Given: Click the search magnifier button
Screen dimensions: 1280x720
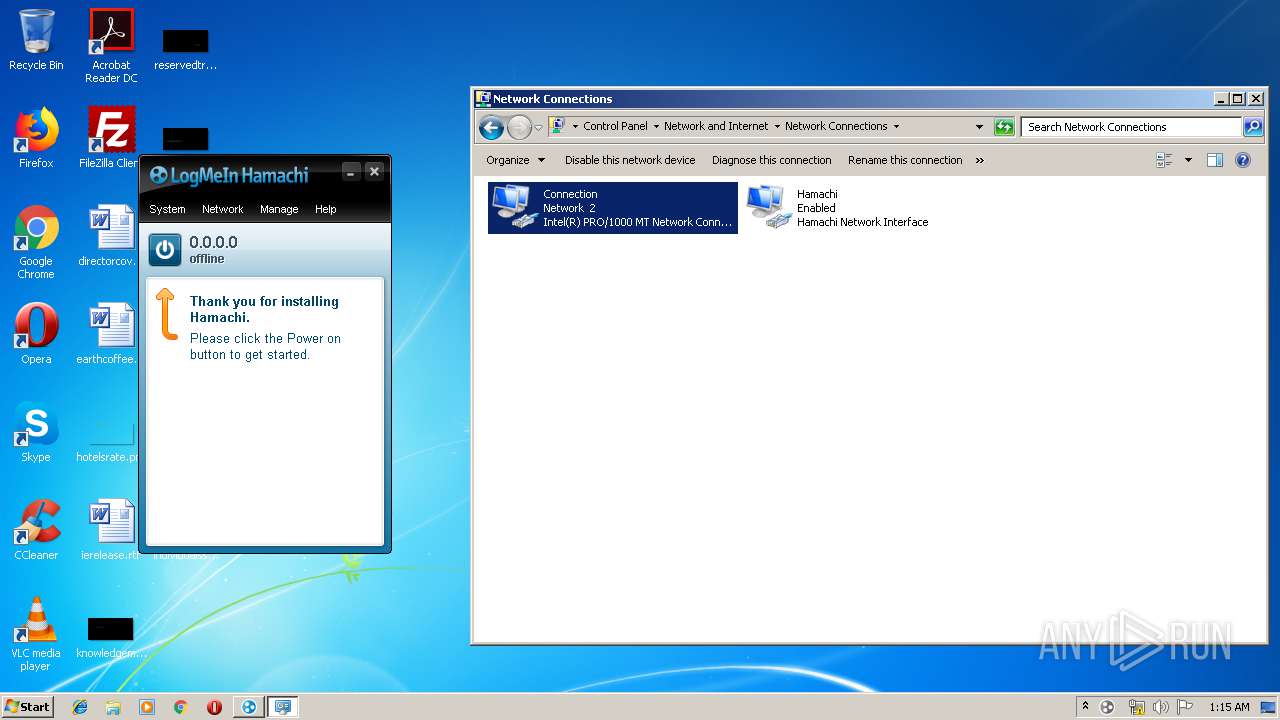Looking at the screenshot, I should (x=1253, y=127).
